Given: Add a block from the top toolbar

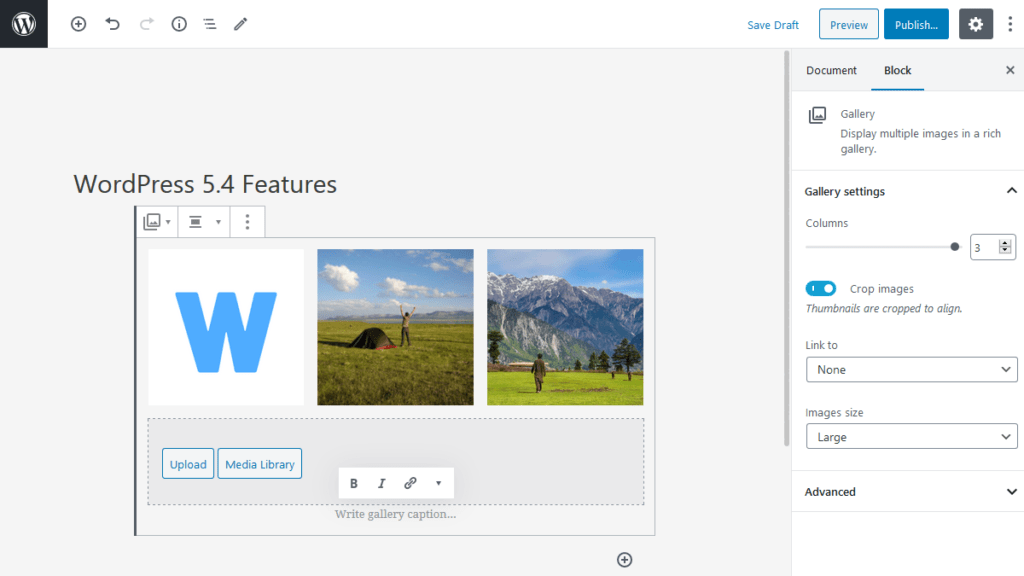Looking at the screenshot, I should click(78, 24).
